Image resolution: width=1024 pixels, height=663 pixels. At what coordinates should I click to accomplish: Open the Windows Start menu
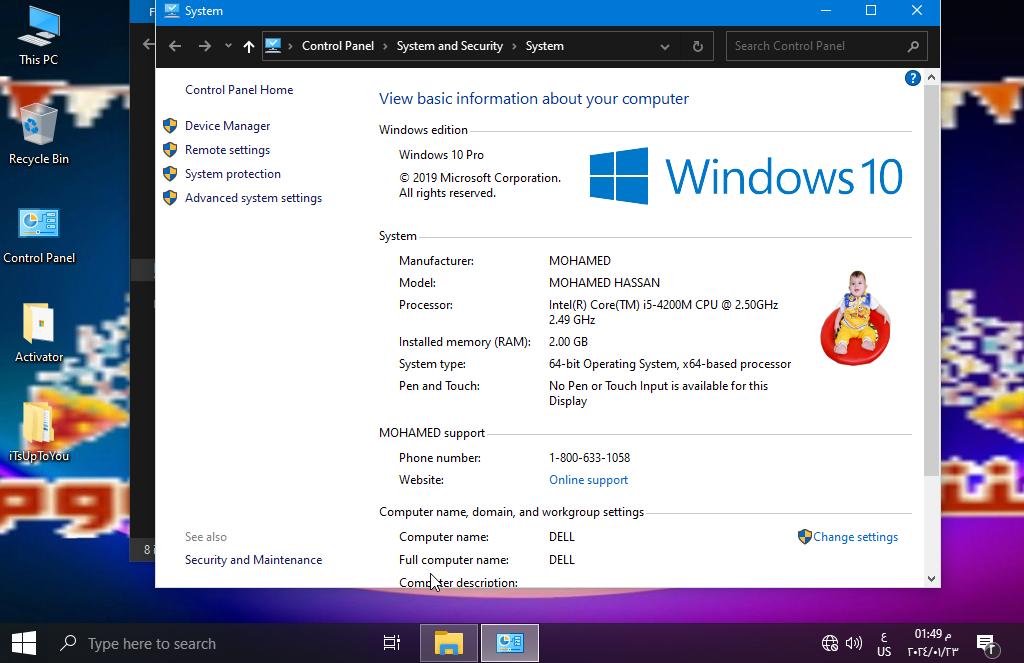pos(24,643)
